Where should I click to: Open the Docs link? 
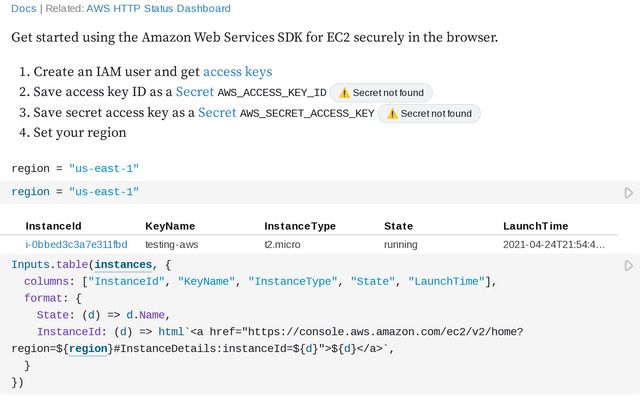(x=23, y=9)
